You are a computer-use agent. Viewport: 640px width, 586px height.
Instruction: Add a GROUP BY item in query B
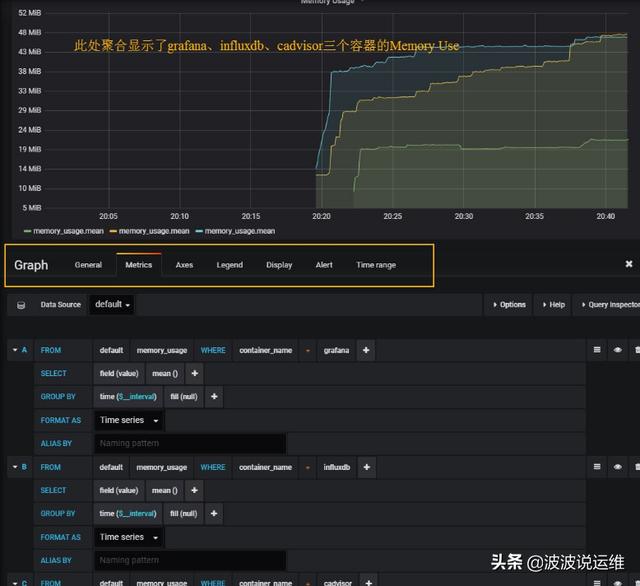214,513
